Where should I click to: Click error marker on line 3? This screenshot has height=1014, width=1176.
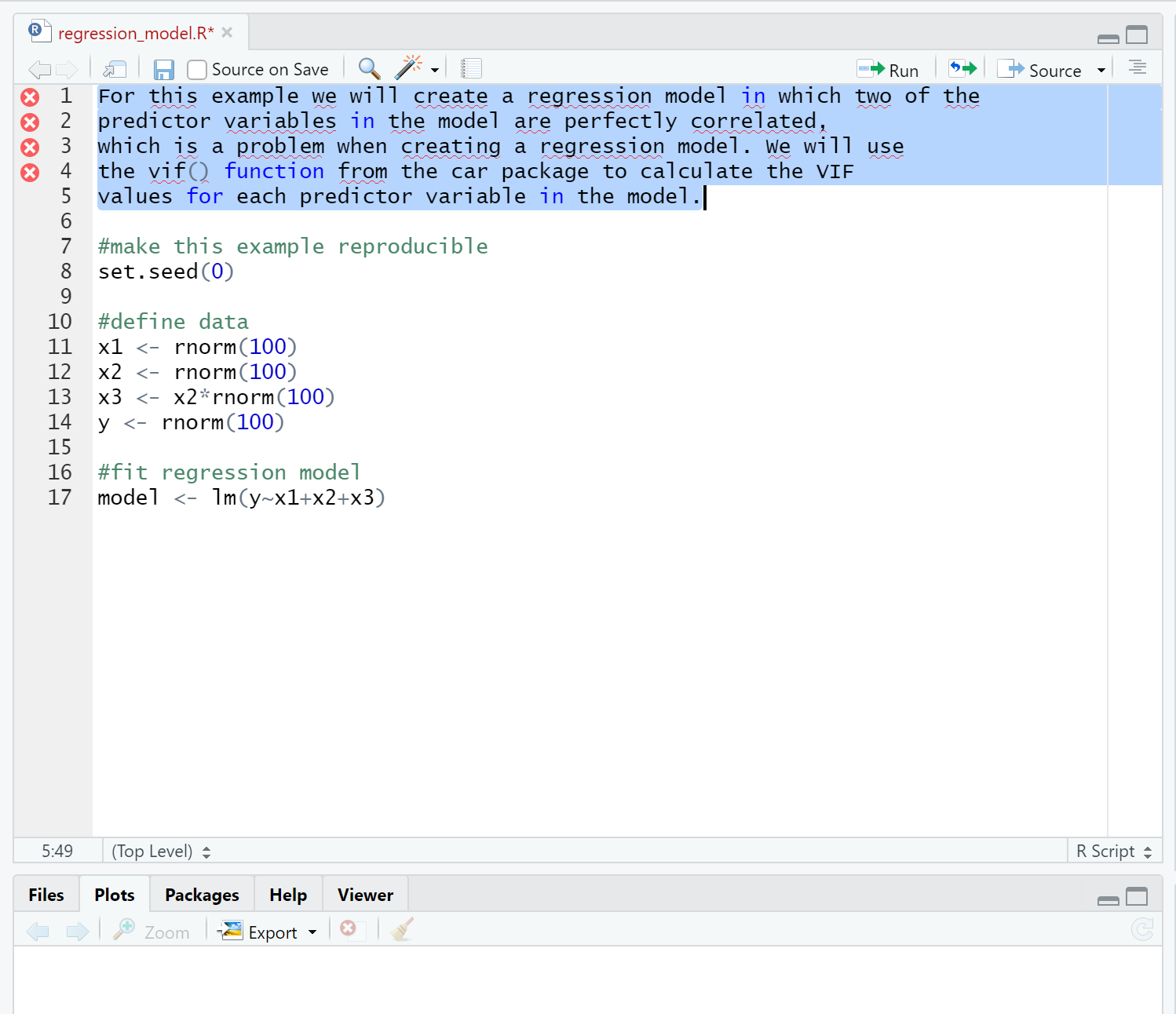30,148
